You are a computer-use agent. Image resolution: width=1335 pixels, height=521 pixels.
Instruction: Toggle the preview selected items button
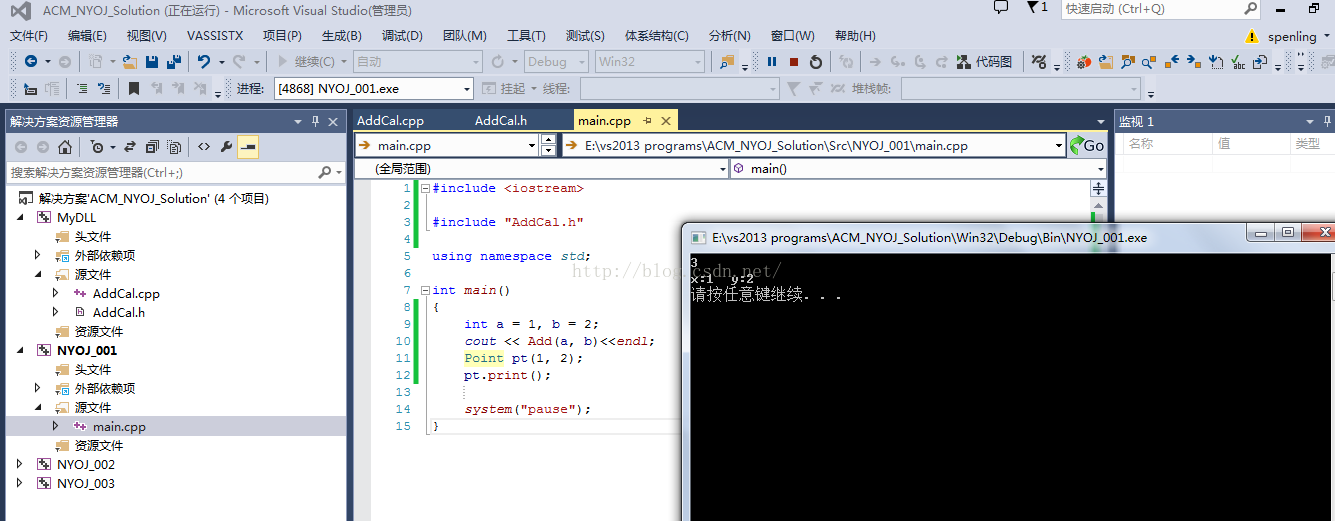(248, 147)
